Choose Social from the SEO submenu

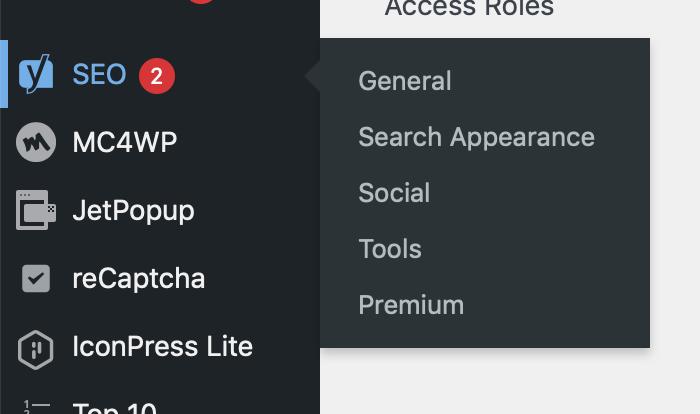[x=394, y=193]
